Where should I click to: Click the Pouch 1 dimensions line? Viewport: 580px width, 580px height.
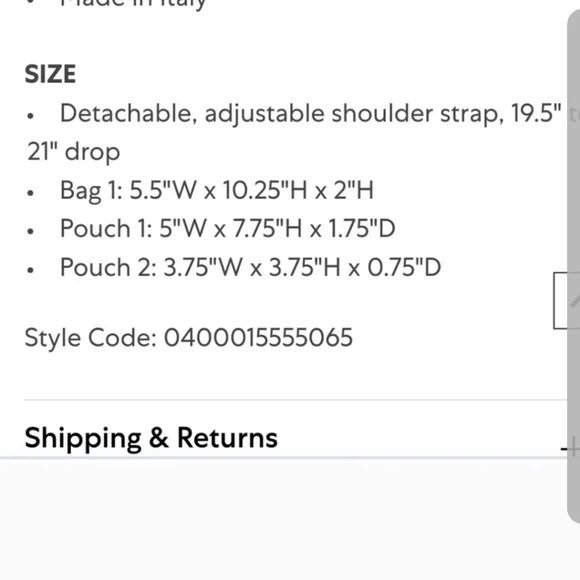pos(228,229)
